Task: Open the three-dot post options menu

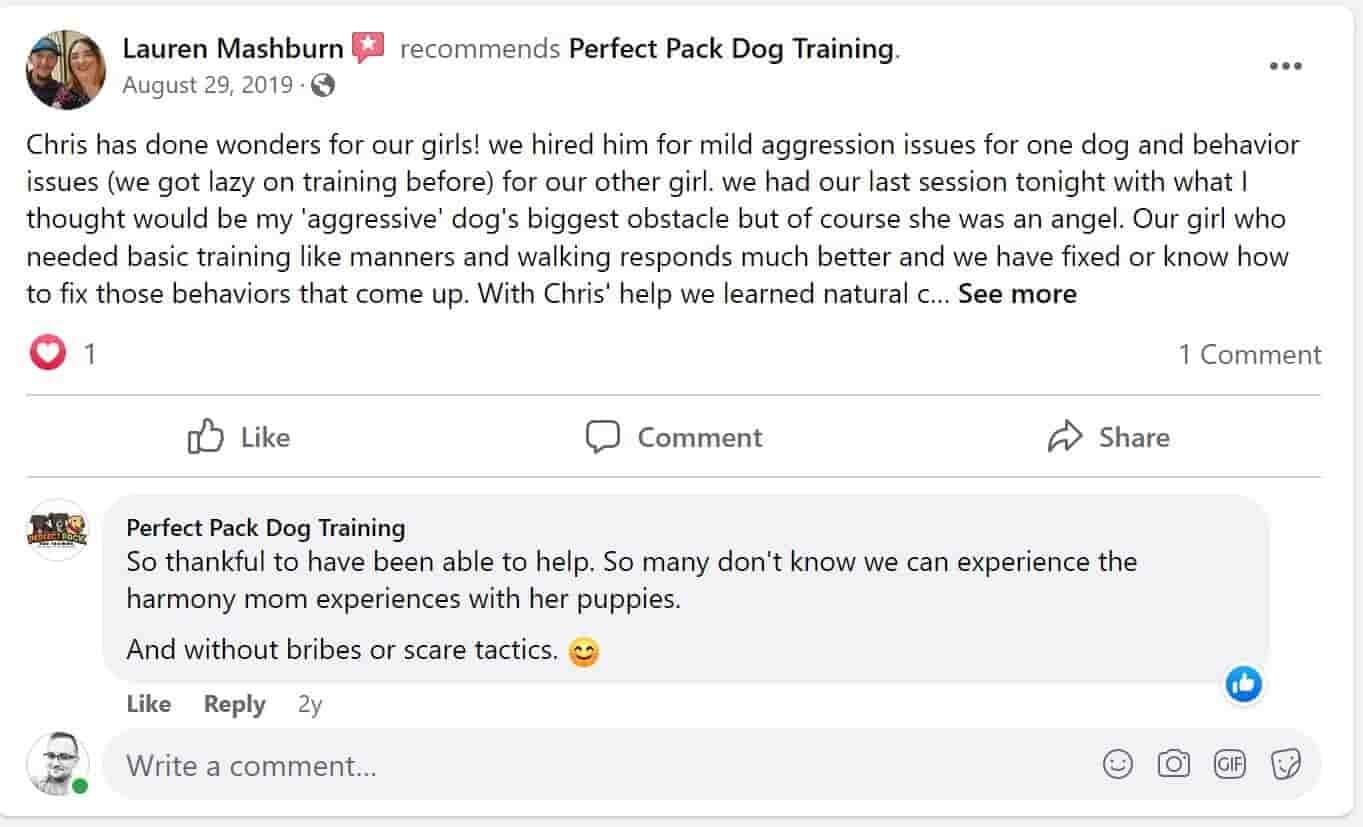Action: click(x=1285, y=66)
